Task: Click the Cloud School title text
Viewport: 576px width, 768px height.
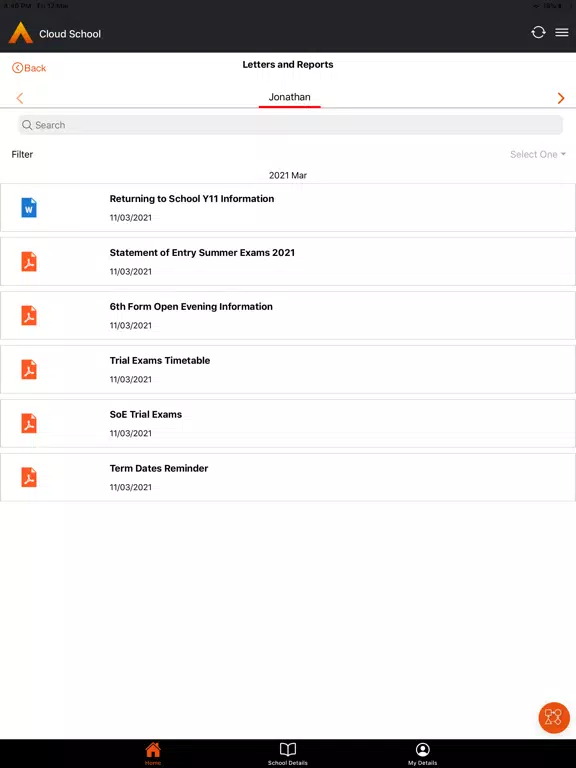Action: coord(70,34)
